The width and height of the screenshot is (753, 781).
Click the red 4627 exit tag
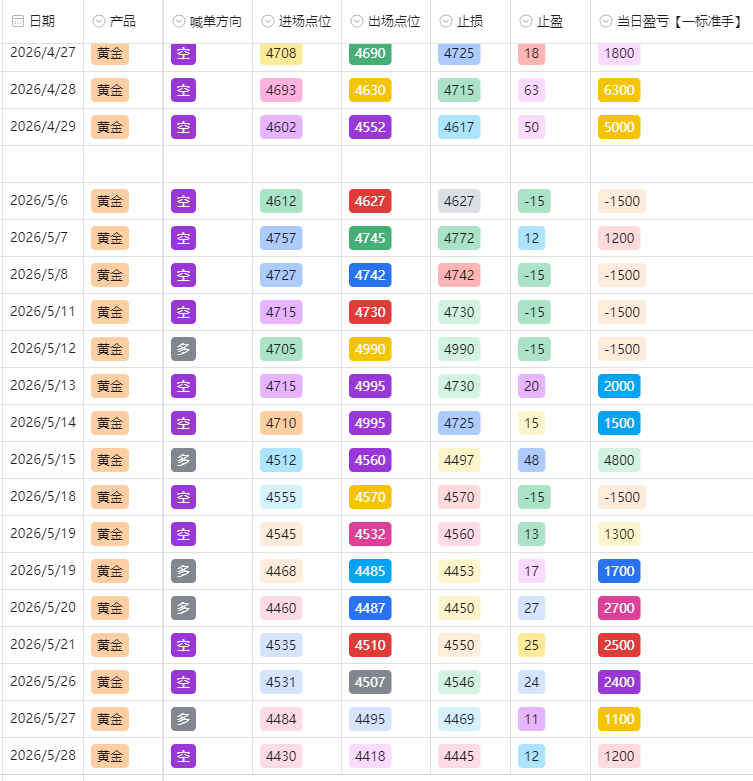click(x=370, y=201)
